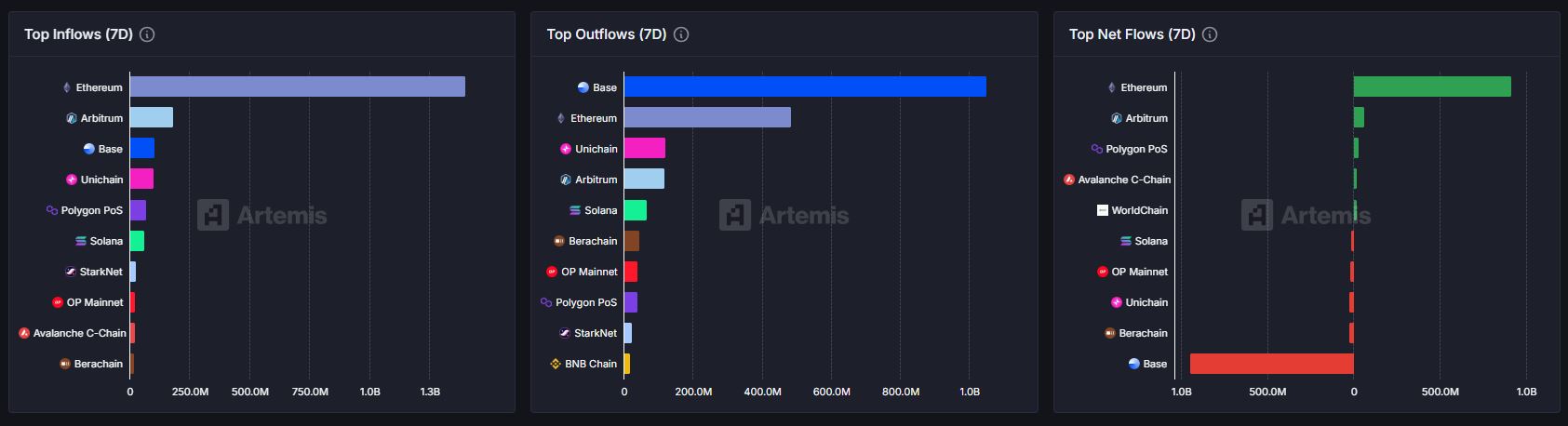
Task: Click the info icon beside Top Net Flows (7D)
Action: point(1210,34)
